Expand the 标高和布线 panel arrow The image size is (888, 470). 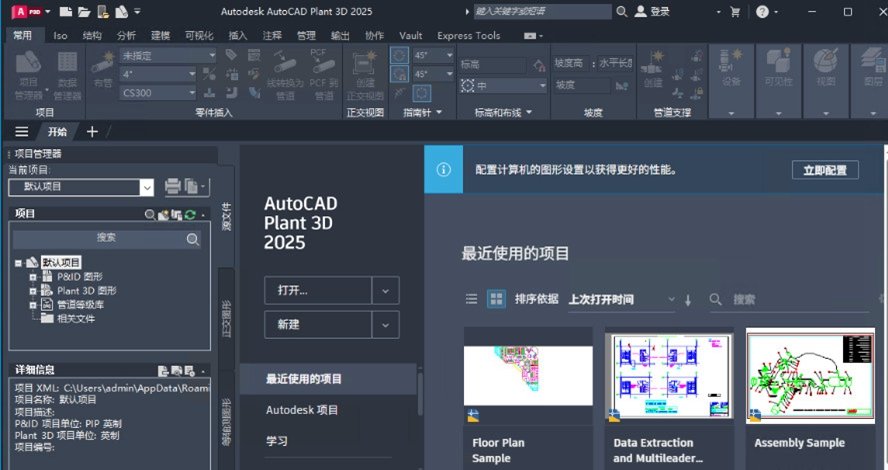click(x=529, y=112)
